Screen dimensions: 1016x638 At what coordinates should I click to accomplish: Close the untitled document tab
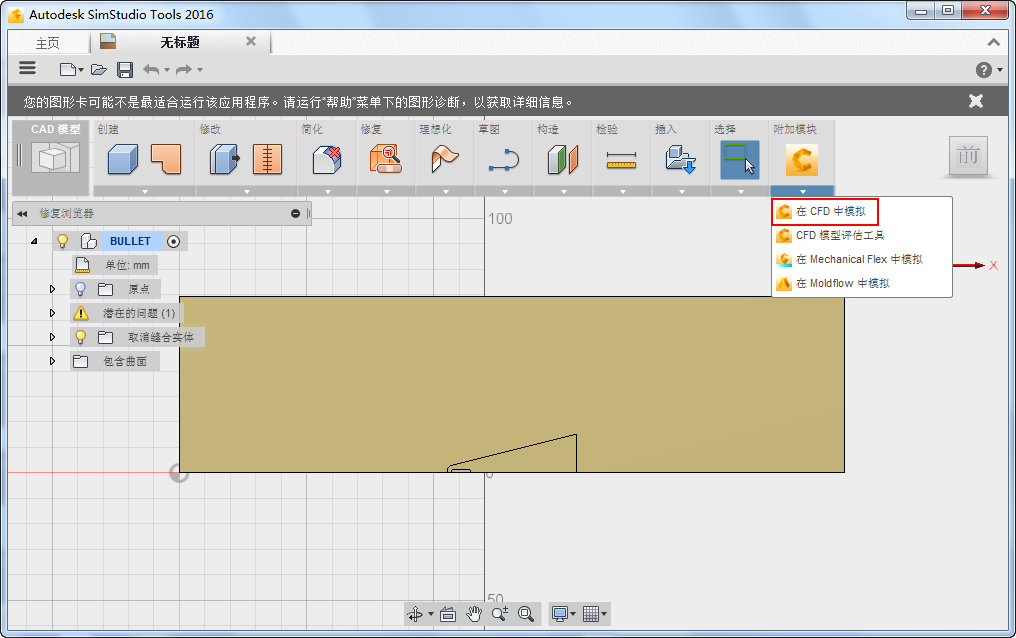coord(251,41)
